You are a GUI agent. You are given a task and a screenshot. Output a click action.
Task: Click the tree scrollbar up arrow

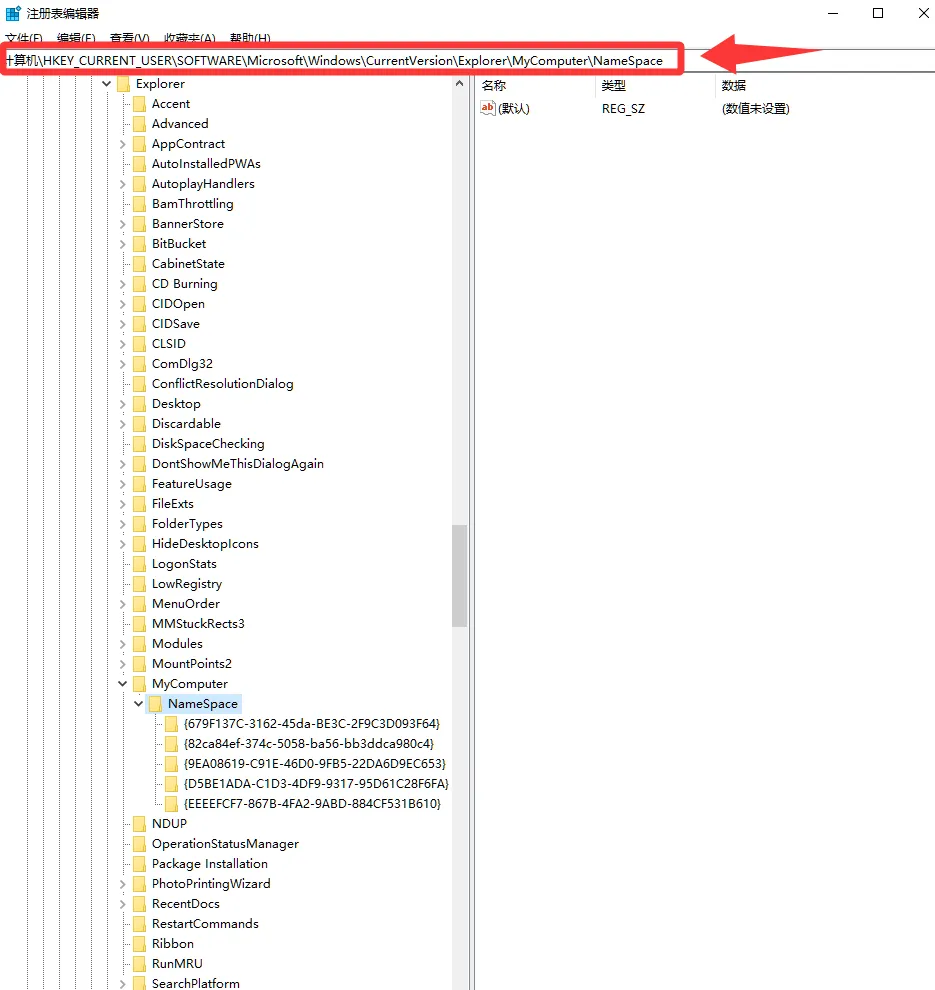[x=460, y=83]
